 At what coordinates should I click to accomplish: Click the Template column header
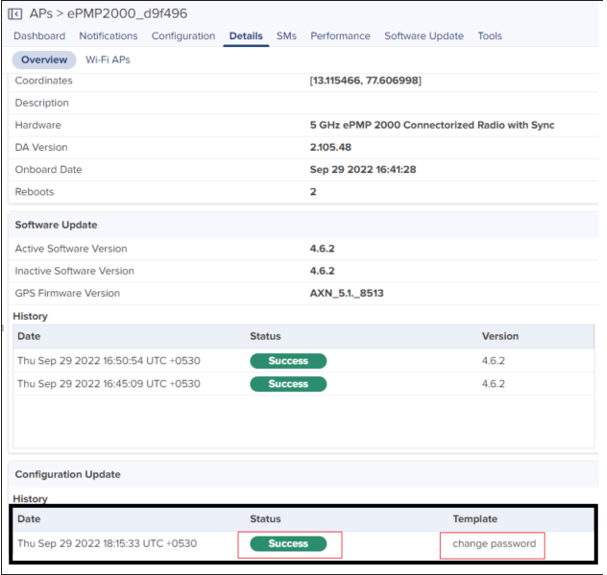[x=475, y=520]
